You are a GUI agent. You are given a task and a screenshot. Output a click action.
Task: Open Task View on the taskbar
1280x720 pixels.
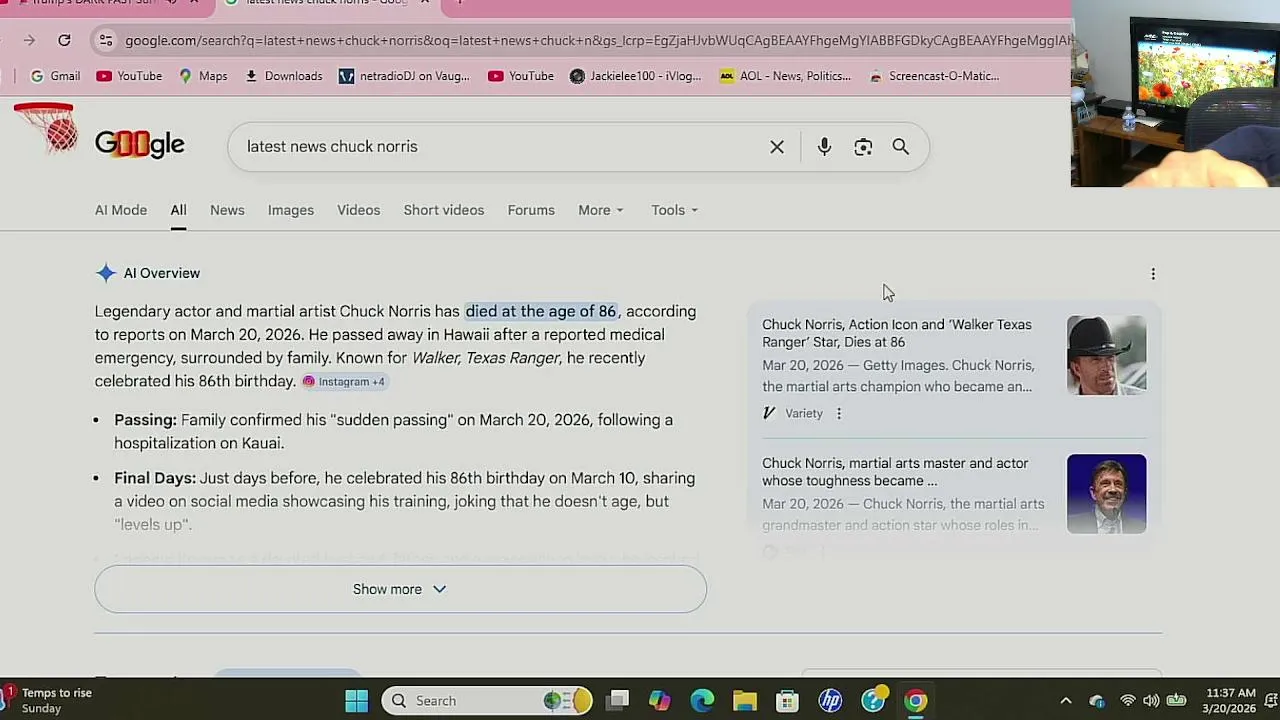pyautogui.click(x=617, y=701)
